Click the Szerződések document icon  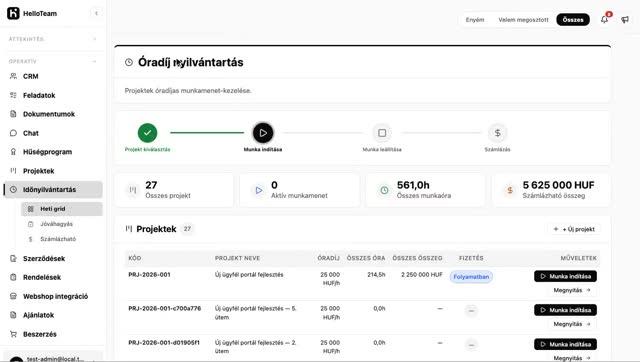pyautogui.click(x=13, y=258)
